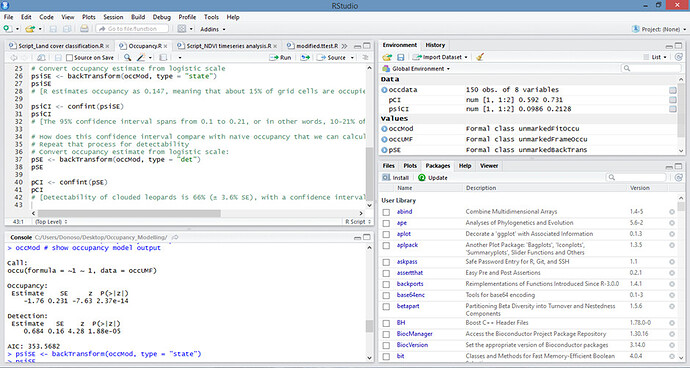The width and height of the screenshot is (690, 368).
Task: Click the Print icon in main toolbar
Action: (84, 29)
